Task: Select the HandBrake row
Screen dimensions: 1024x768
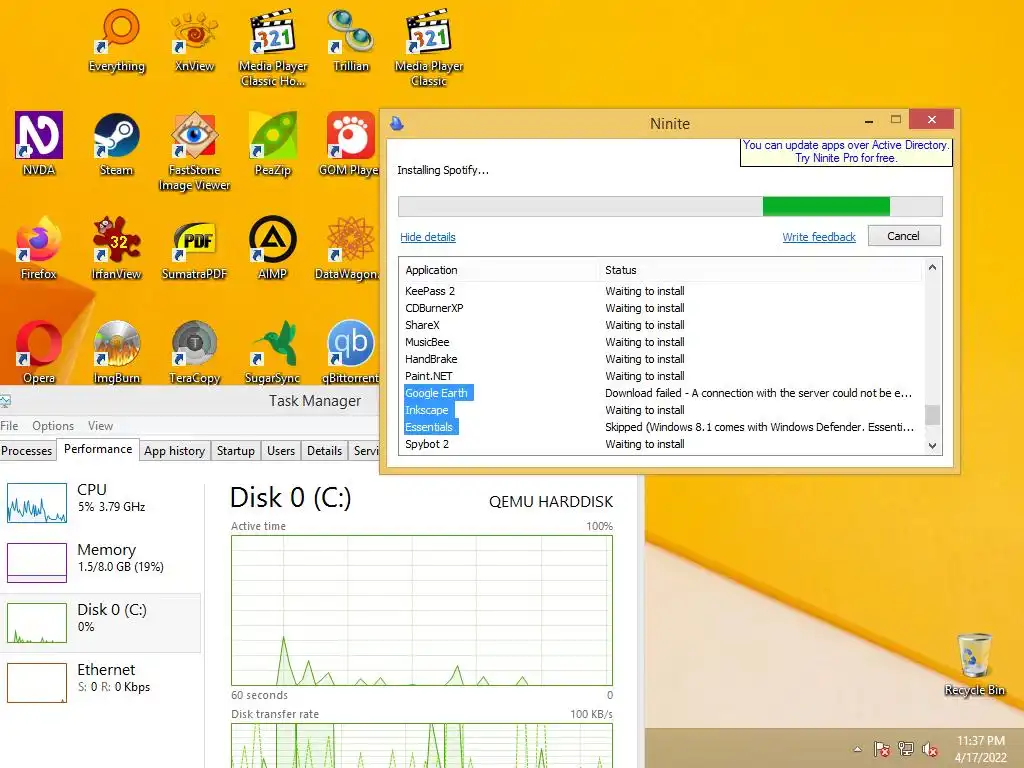Action: 662,359
